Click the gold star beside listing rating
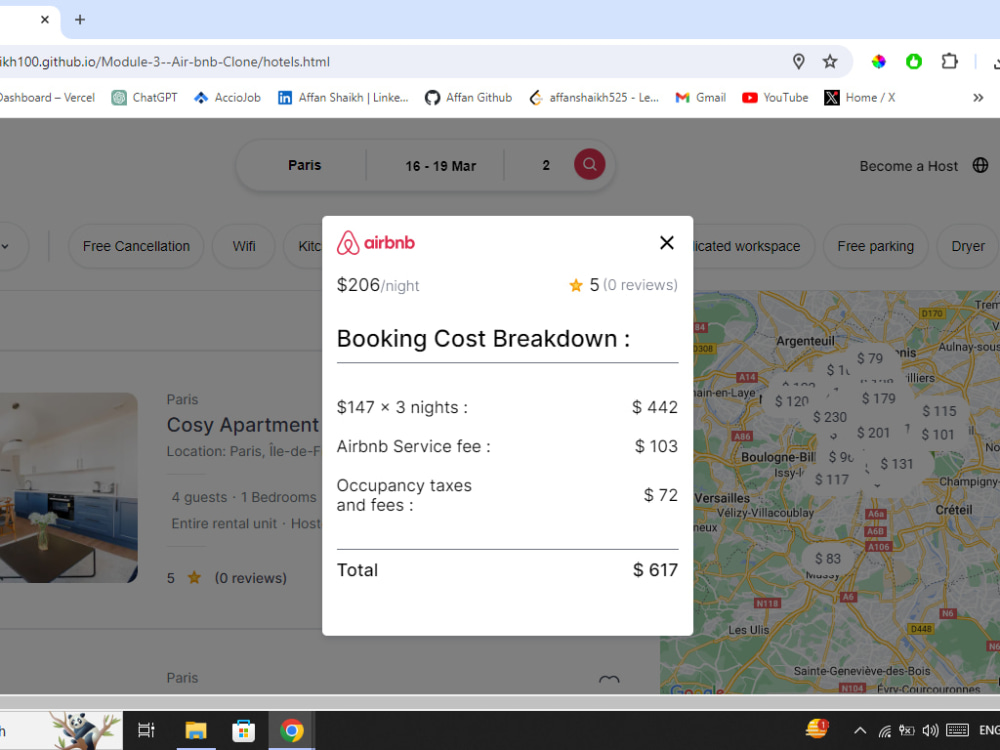This screenshot has width=1000, height=750. click(195, 578)
